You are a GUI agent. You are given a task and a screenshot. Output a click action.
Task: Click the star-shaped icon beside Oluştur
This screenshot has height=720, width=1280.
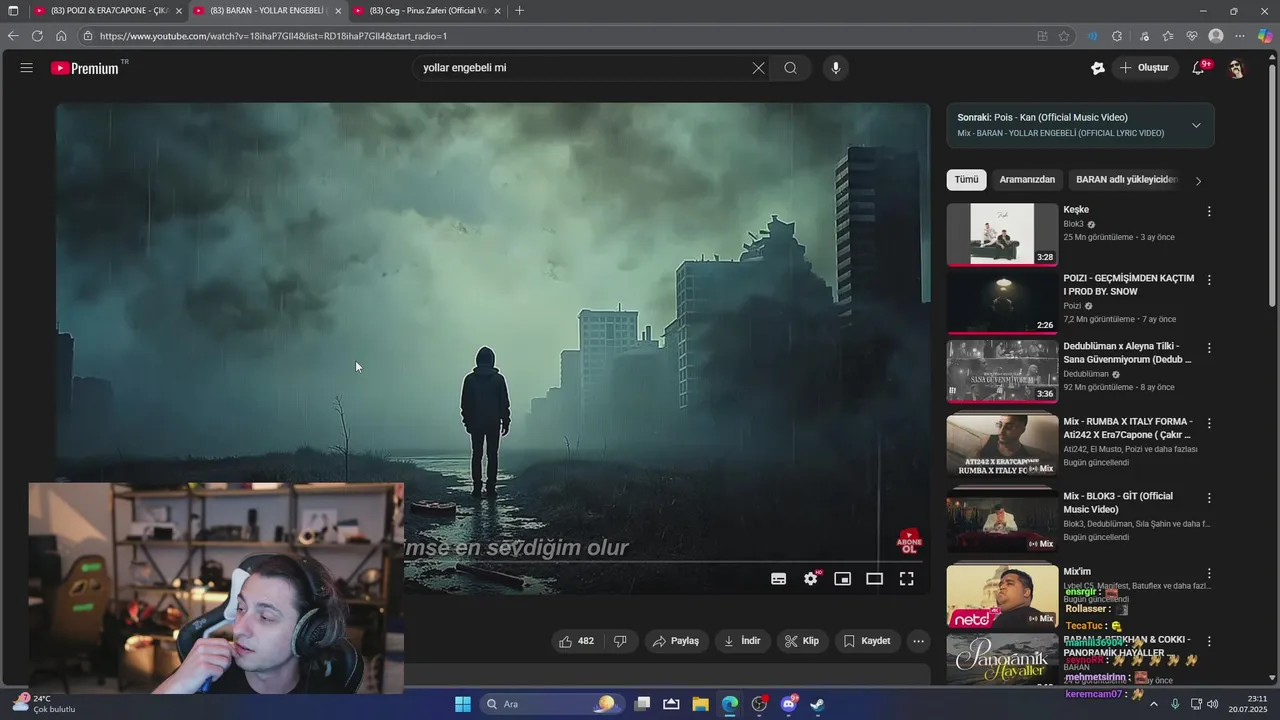point(1097,68)
